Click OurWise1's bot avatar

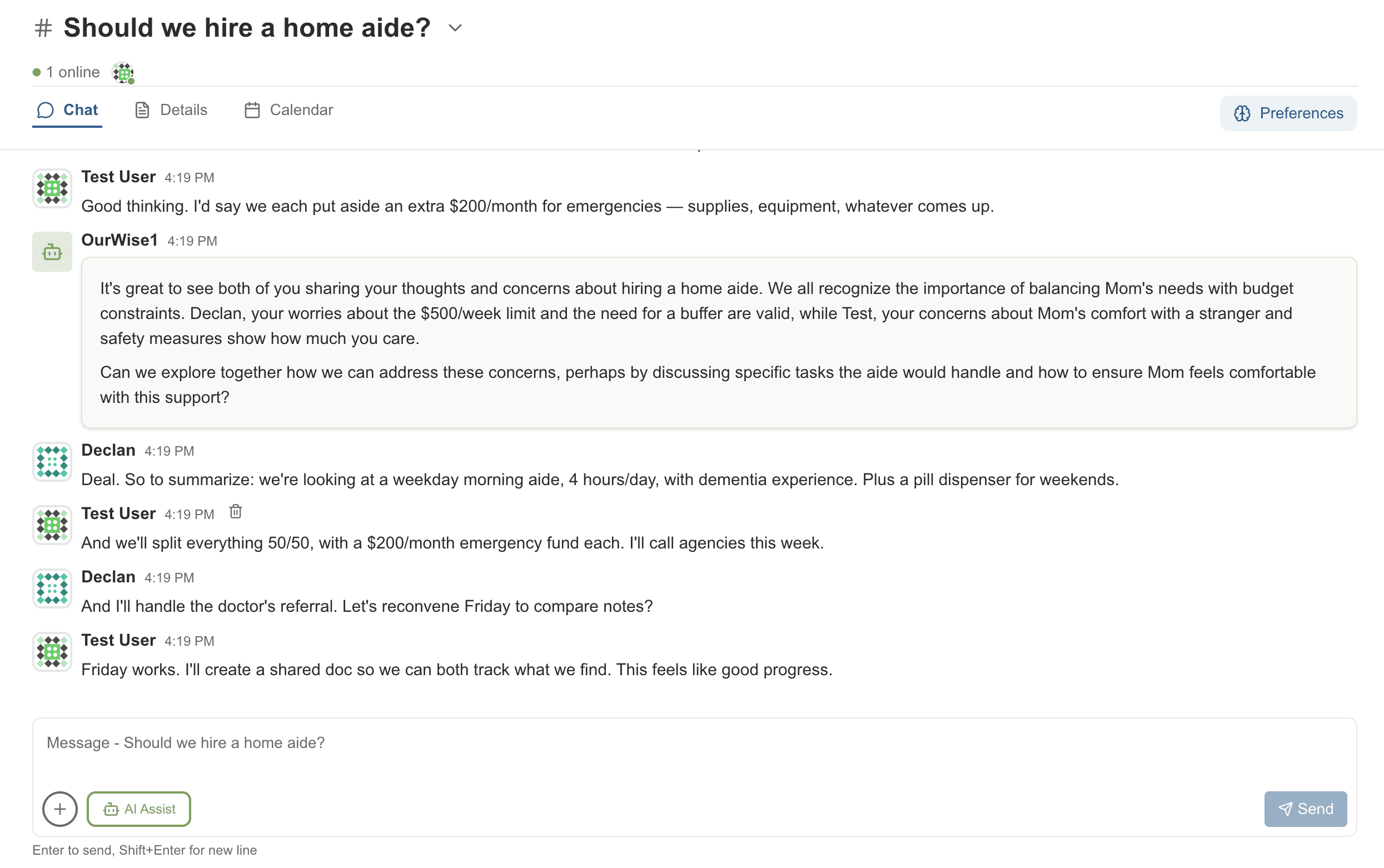click(52, 251)
